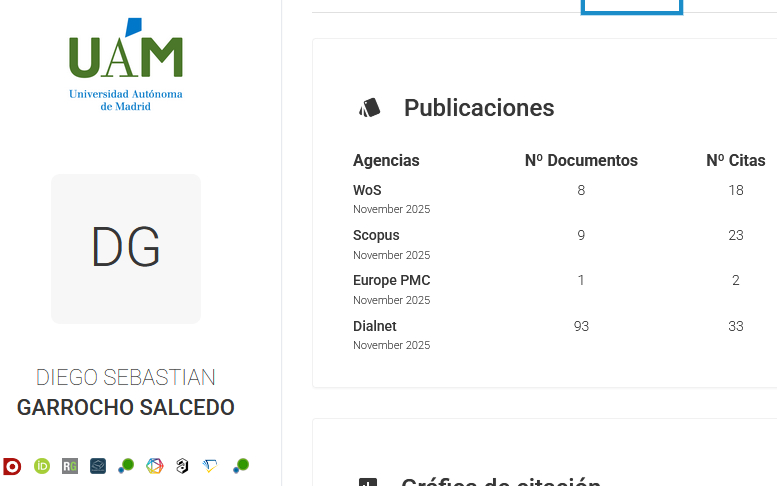The height and width of the screenshot is (486, 777).
Task: Open the WoS agency entry
Action: (367, 190)
